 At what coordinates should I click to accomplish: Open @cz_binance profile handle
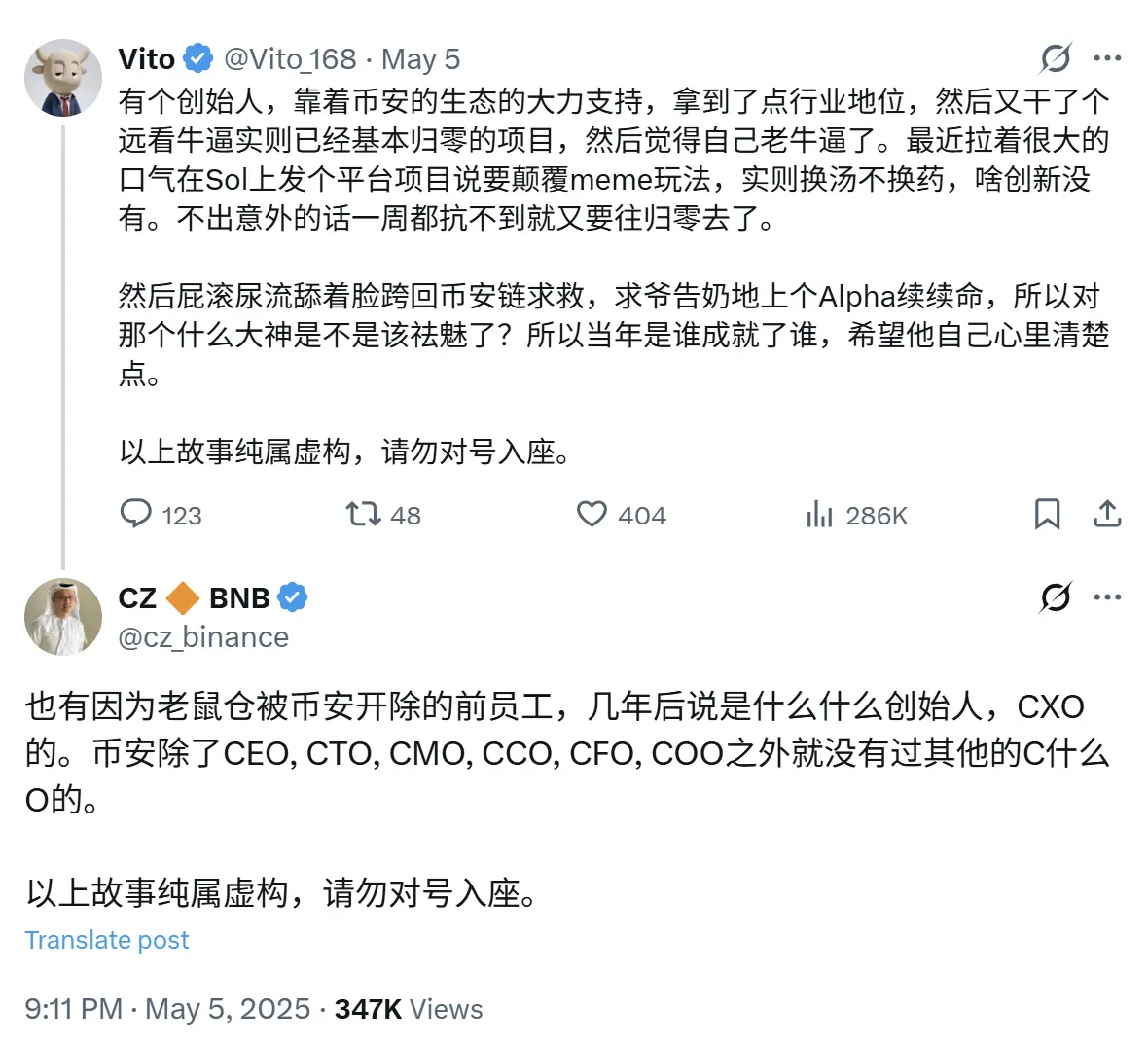(202, 637)
